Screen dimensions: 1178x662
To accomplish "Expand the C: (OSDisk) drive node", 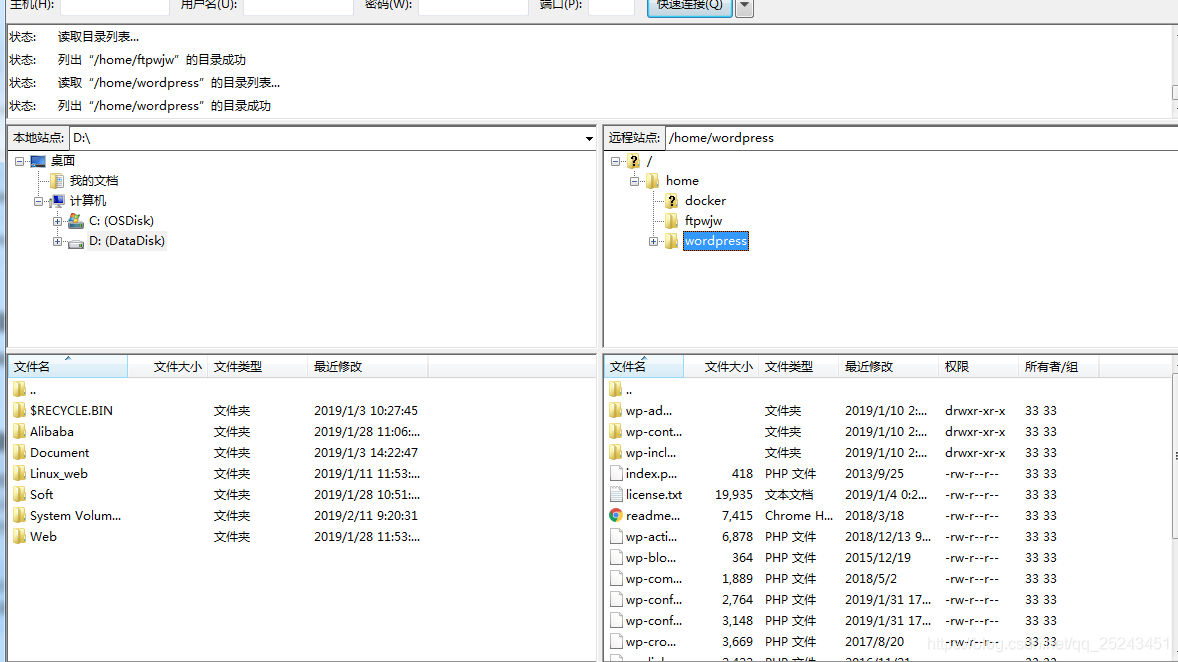I will (x=57, y=221).
